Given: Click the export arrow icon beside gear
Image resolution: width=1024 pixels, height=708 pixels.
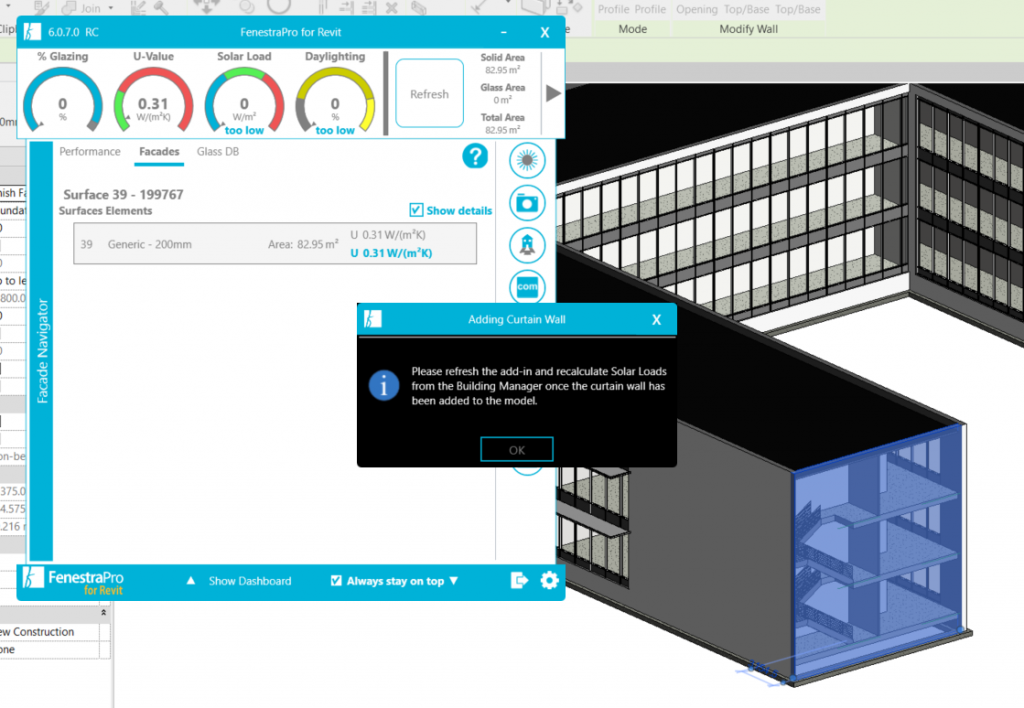Looking at the screenshot, I should [519, 580].
